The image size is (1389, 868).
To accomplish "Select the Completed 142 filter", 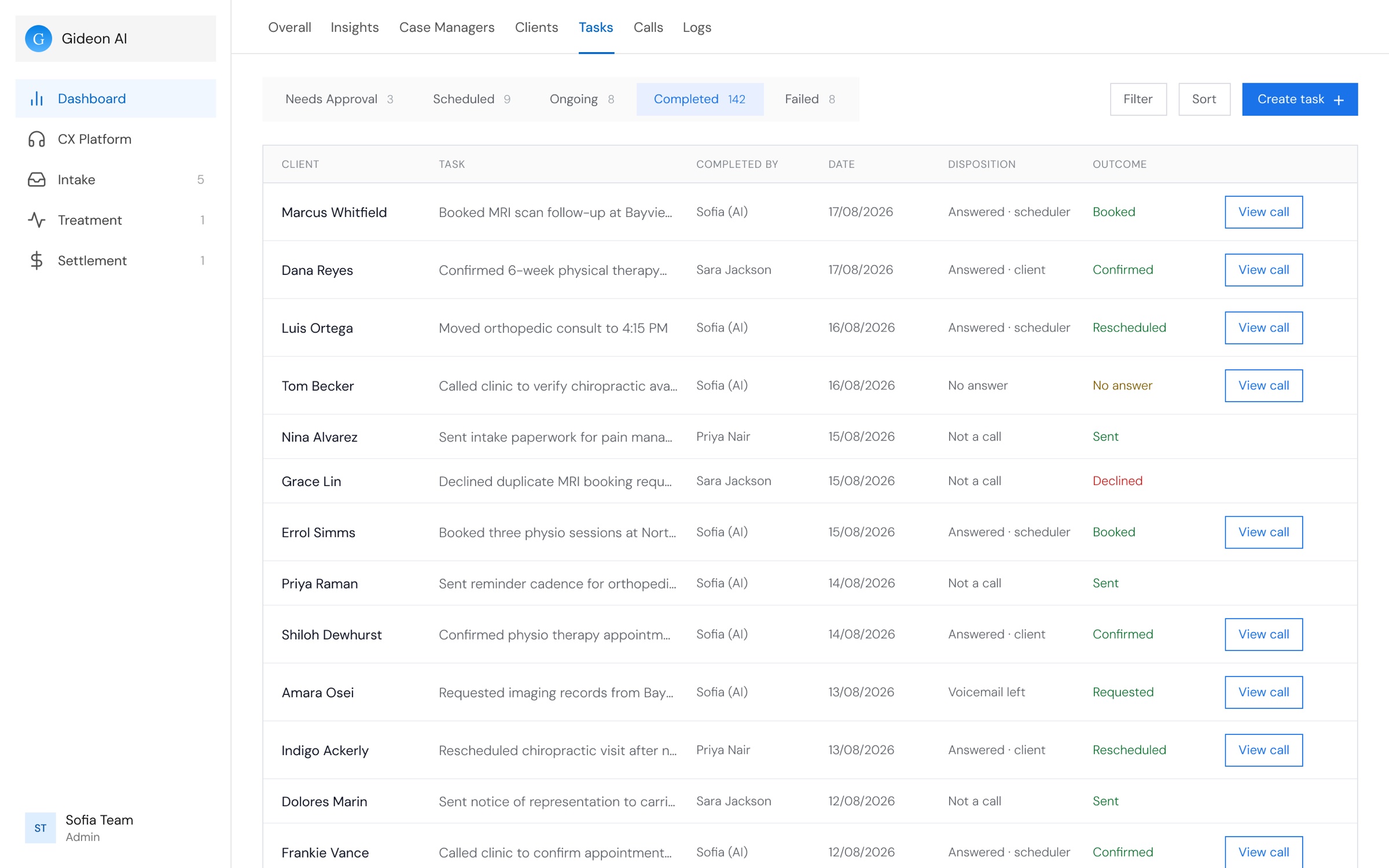I will tap(700, 99).
